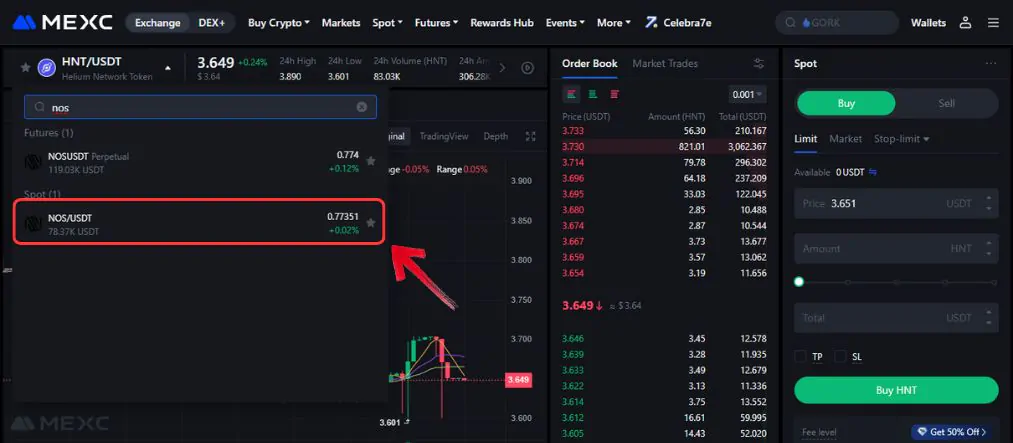Select the NOS/USDT spot pair

click(200, 223)
